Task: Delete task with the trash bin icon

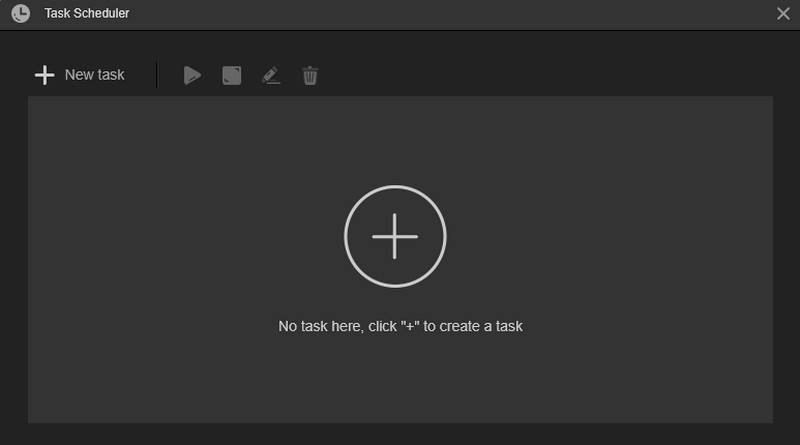Action: tap(310, 75)
